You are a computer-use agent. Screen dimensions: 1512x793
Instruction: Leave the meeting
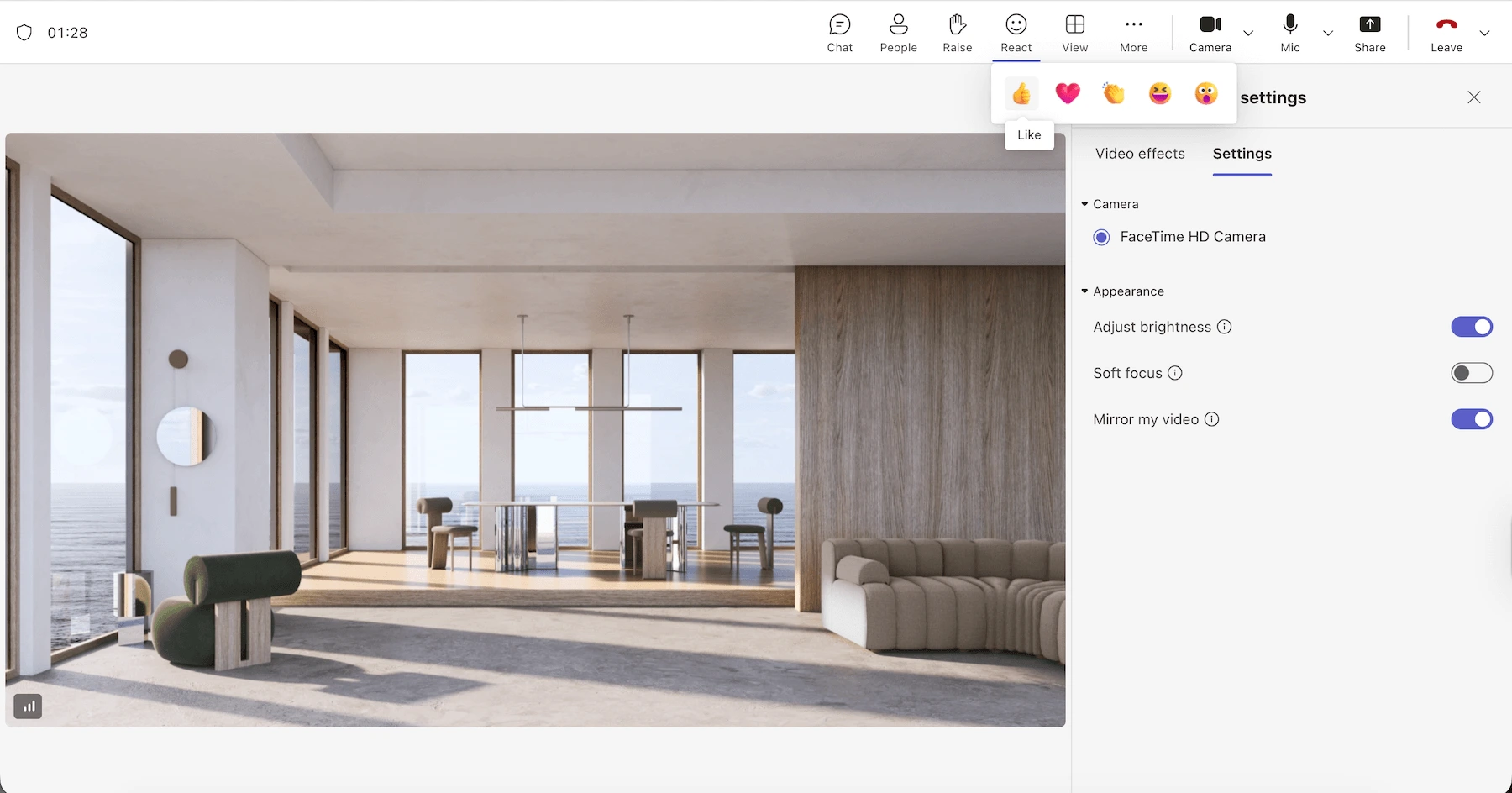tap(1446, 32)
